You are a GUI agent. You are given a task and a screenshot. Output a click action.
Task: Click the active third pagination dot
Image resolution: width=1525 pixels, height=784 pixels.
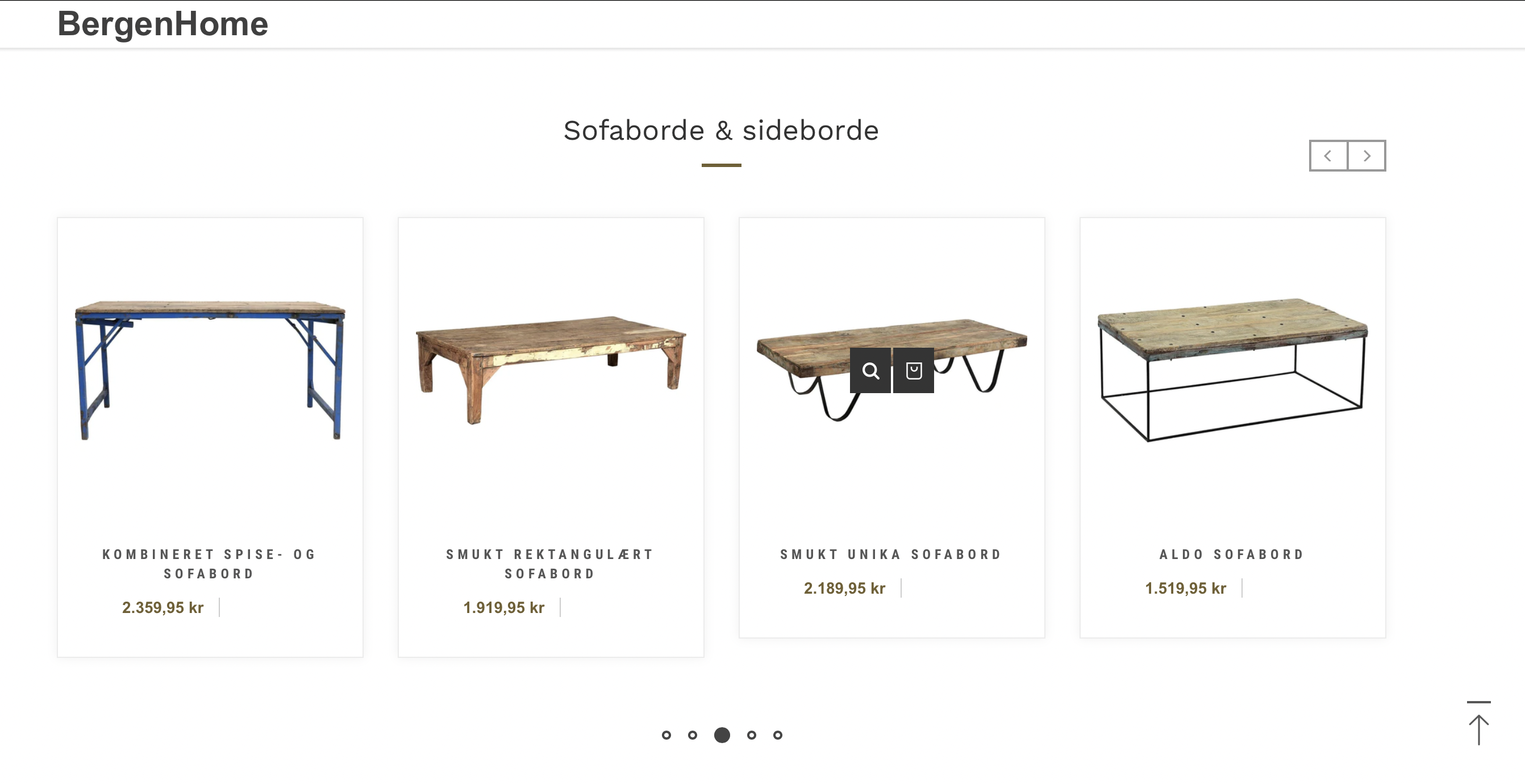[722, 735]
